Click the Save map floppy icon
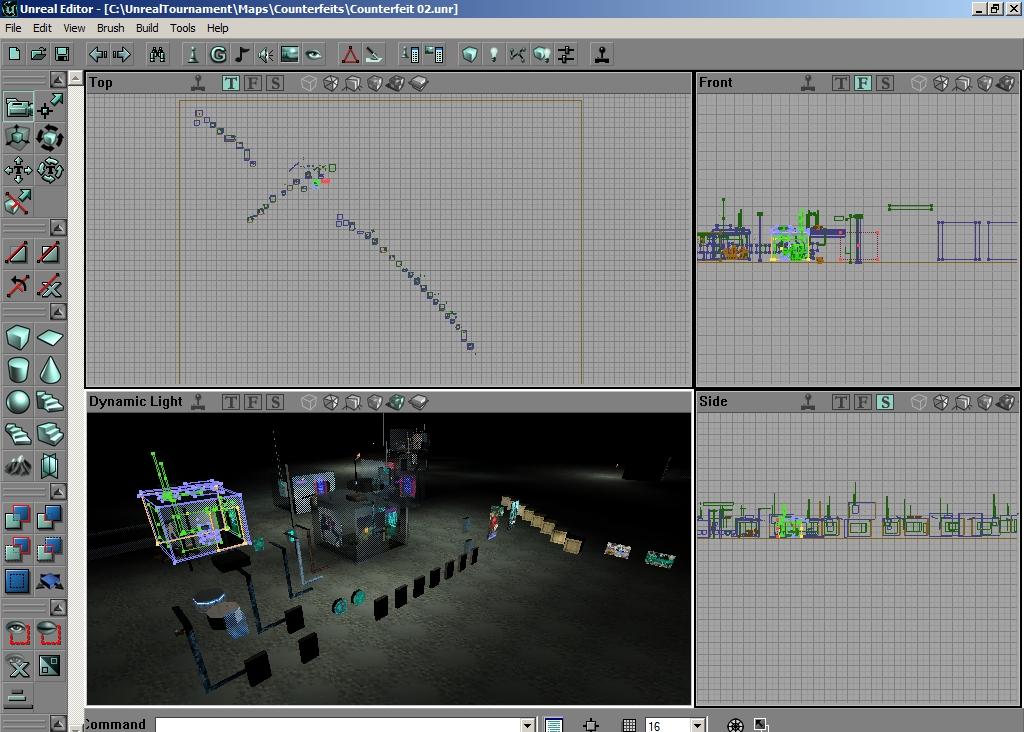1024x732 pixels. (62, 54)
